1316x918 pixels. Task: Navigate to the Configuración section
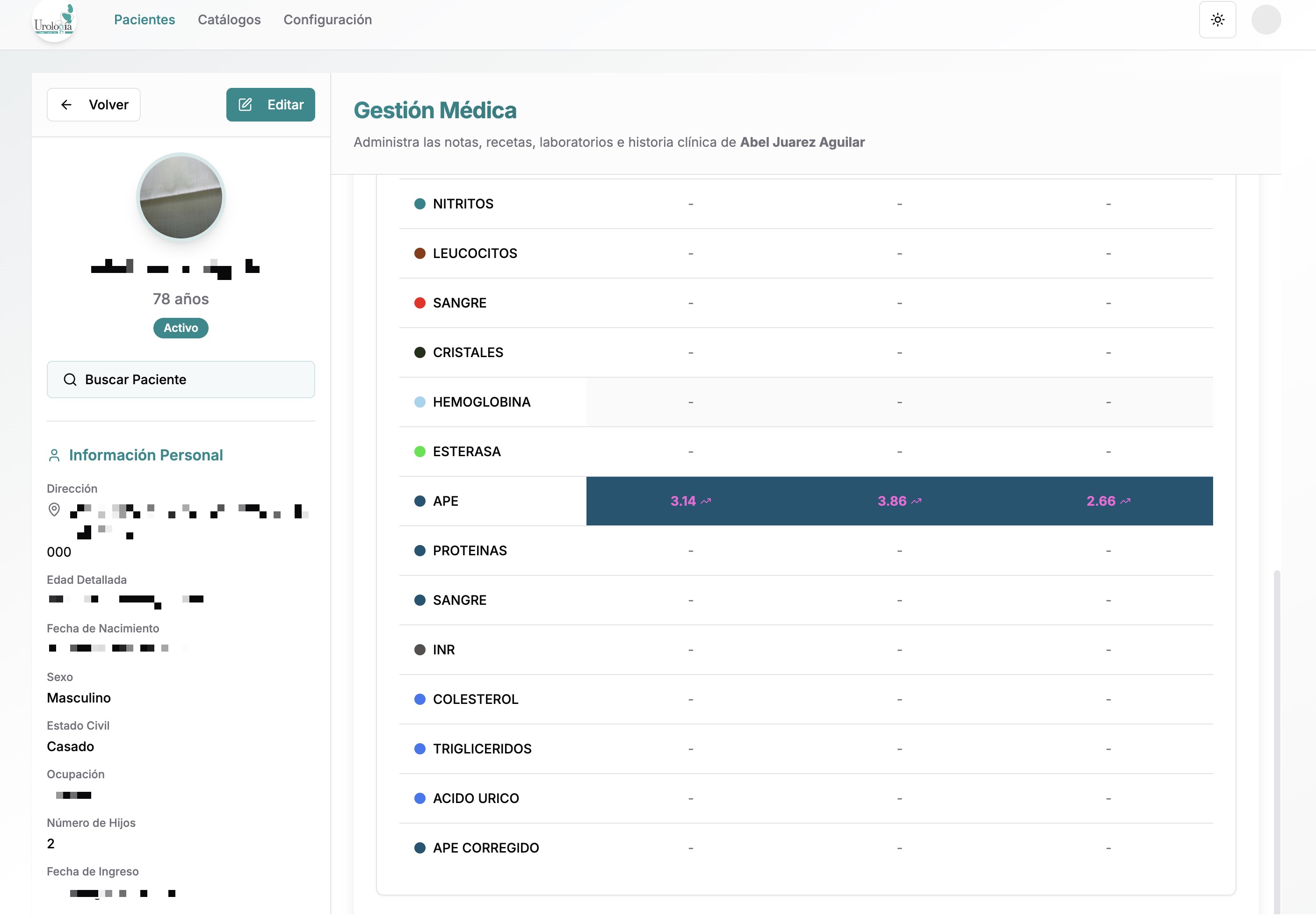[327, 20]
